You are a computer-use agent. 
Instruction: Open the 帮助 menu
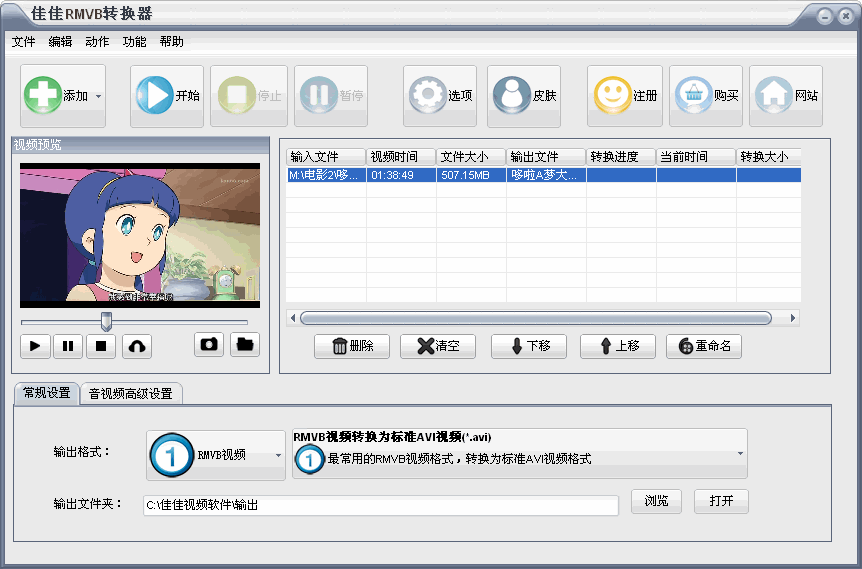pos(172,42)
